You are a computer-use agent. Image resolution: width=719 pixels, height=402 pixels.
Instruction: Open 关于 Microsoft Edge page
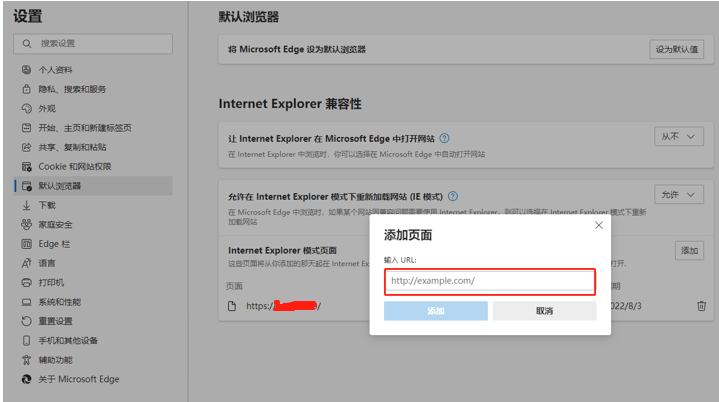[x=94, y=379]
